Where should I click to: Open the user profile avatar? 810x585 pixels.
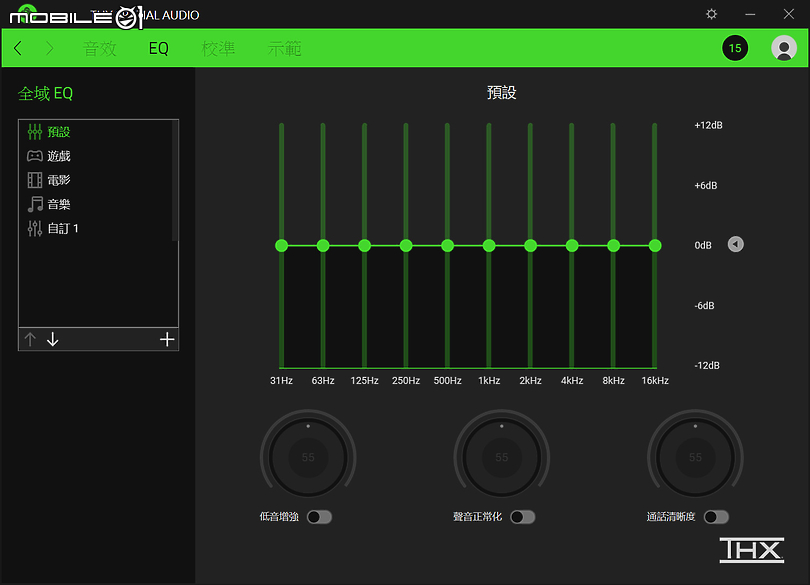(x=784, y=48)
